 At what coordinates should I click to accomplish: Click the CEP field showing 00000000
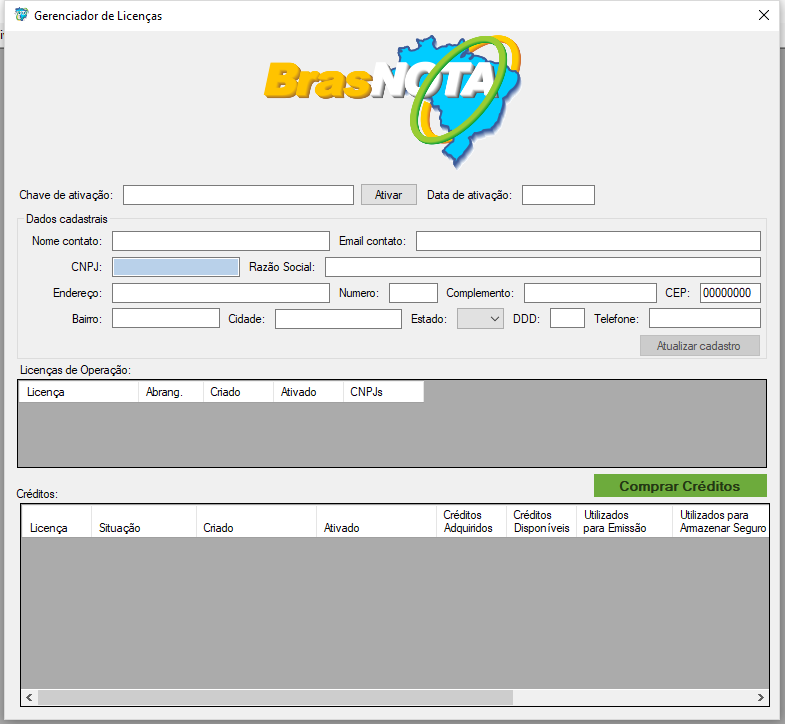[x=730, y=293]
